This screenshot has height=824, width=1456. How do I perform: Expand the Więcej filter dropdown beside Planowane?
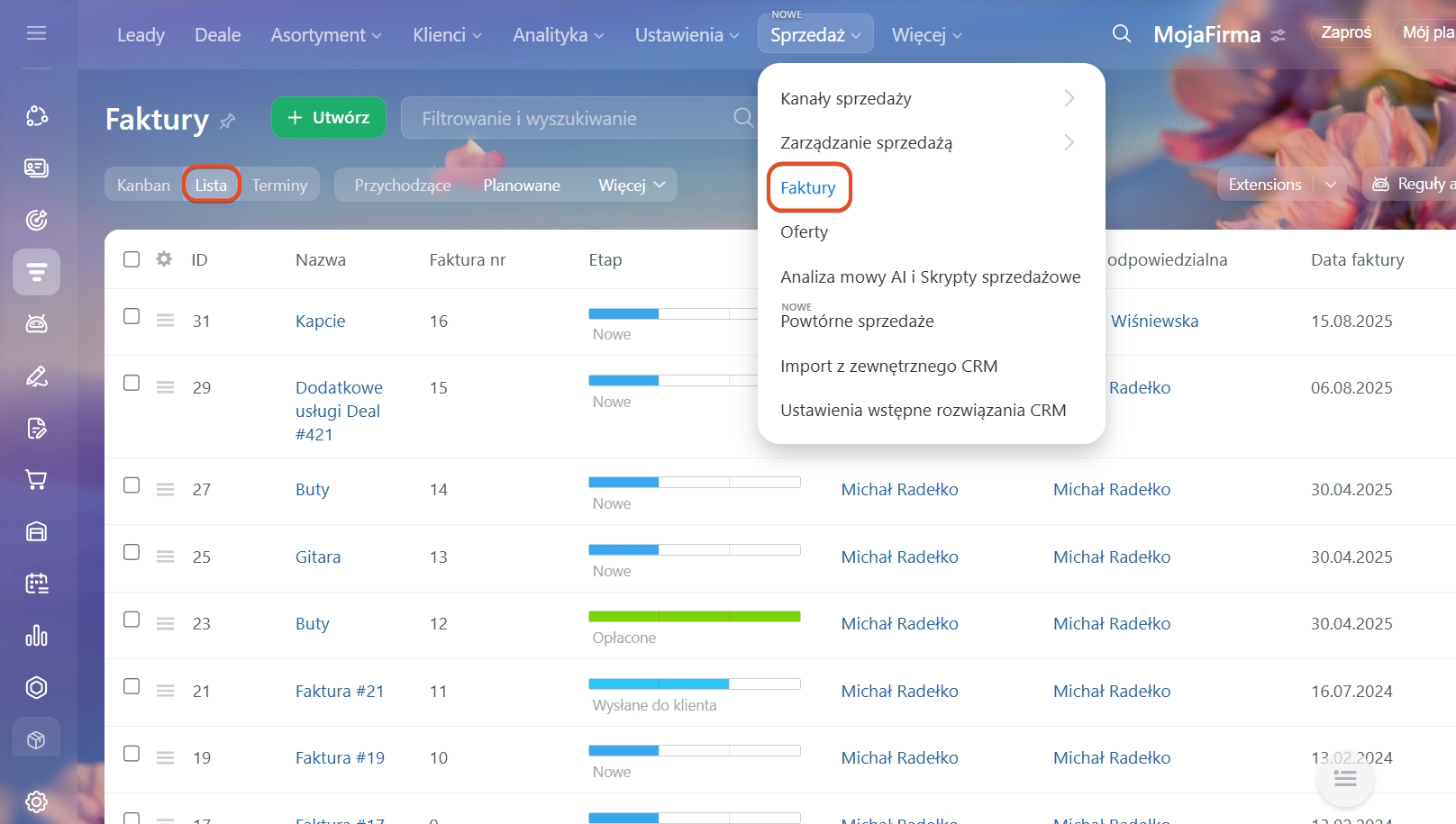(632, 185)
